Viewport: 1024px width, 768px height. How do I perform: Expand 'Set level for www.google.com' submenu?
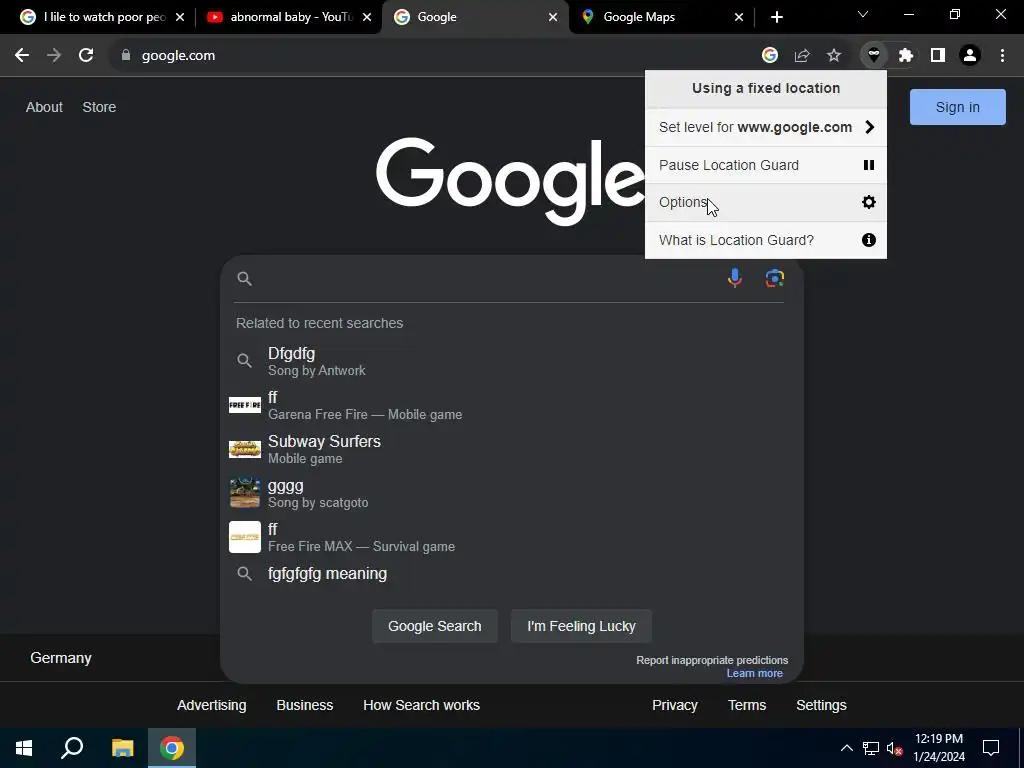click(x=766, y=127)
